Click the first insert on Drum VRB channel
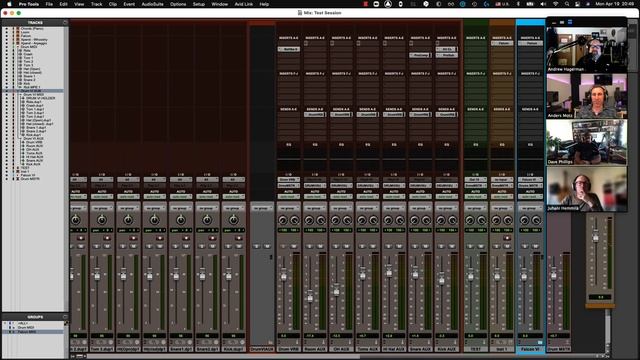Viewport: 640px width, 360px height. (289, 49)
